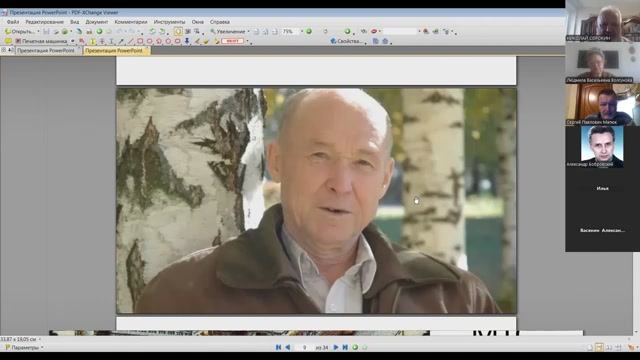Open the Параметры options button

24,348
